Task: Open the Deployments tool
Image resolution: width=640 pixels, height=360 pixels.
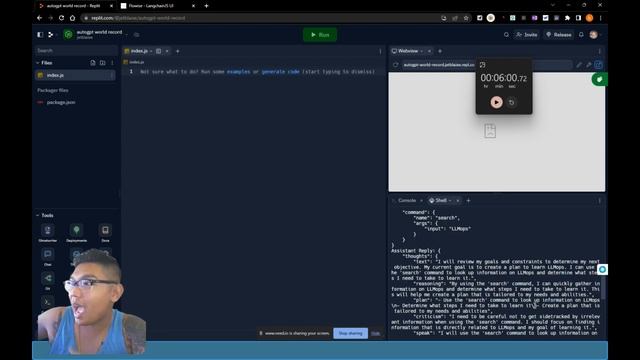Action: (76, 233)
